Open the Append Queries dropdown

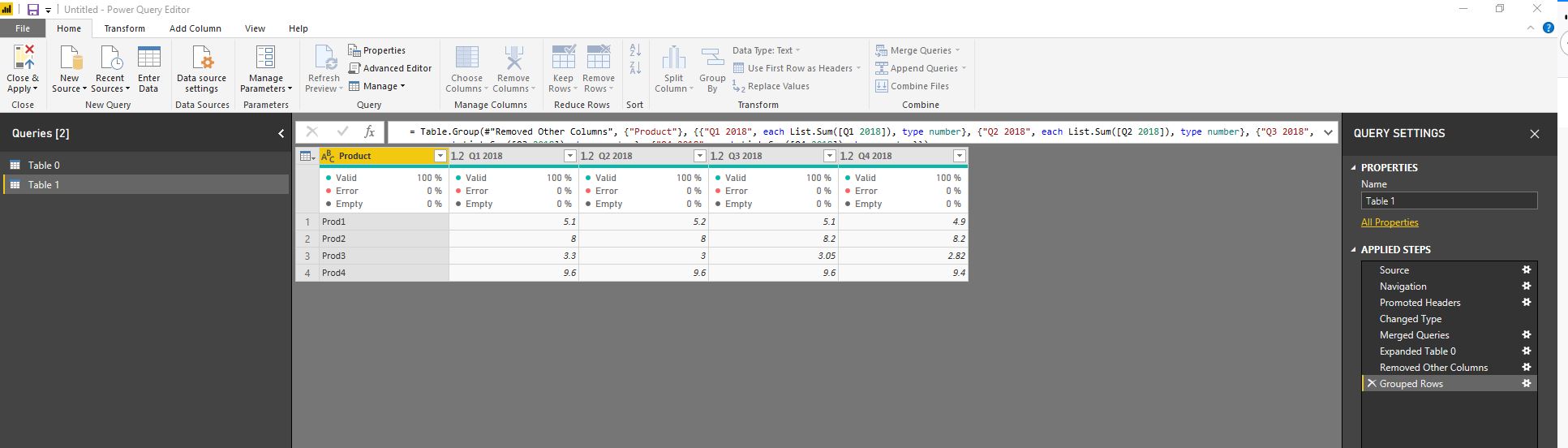coord(921,68)
